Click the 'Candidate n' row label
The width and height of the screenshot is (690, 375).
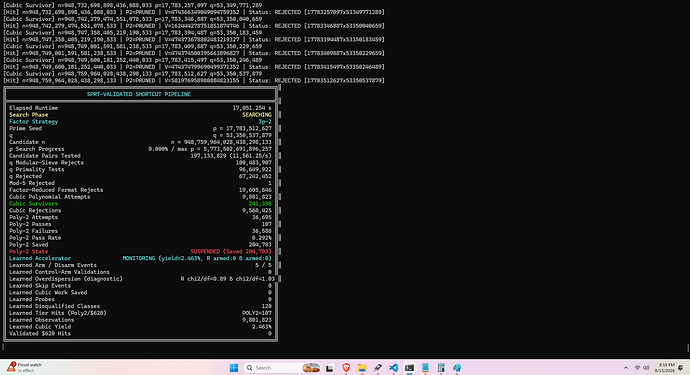coord(27,142)
